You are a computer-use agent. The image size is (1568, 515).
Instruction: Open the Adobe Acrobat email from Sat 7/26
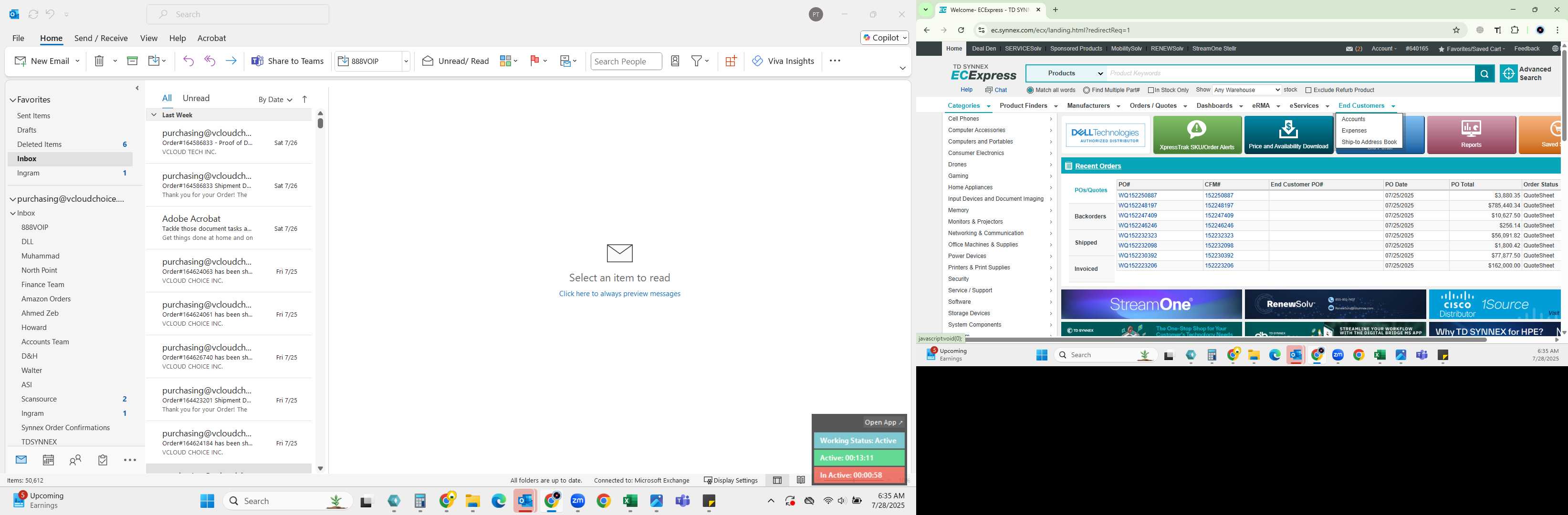coord(230,228)
